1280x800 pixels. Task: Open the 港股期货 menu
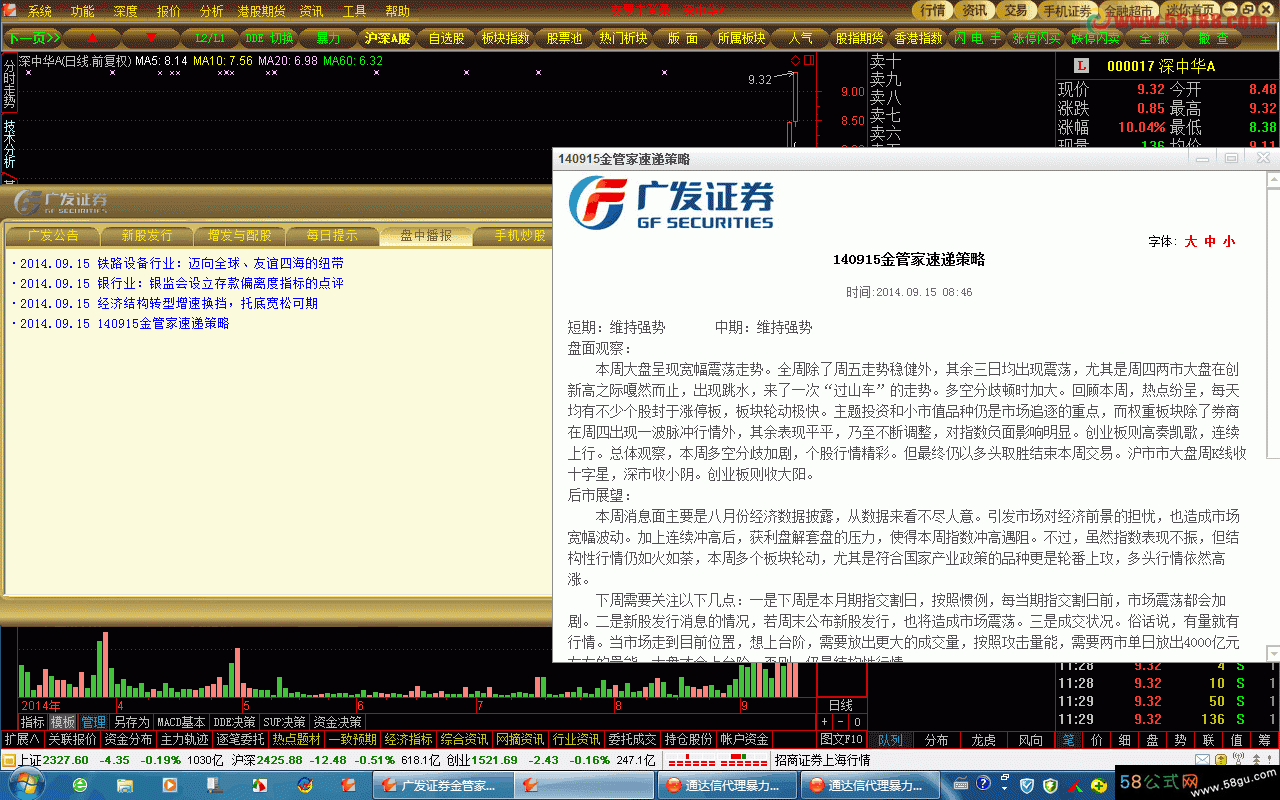pyautogui.click(x=261, y=11)
